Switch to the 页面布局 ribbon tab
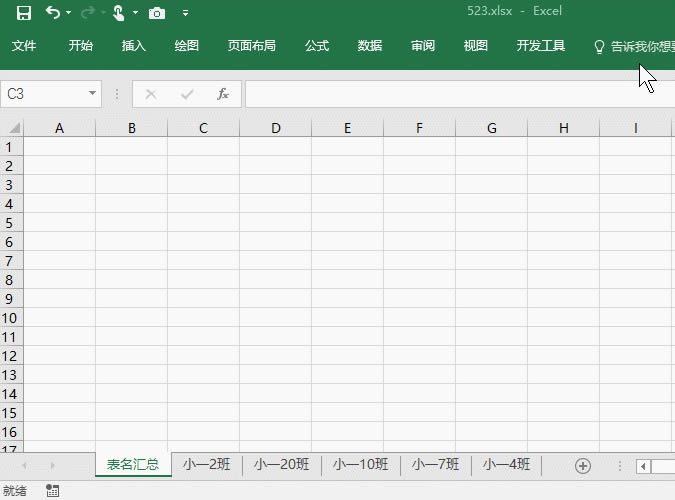 [x=251, y=46]
